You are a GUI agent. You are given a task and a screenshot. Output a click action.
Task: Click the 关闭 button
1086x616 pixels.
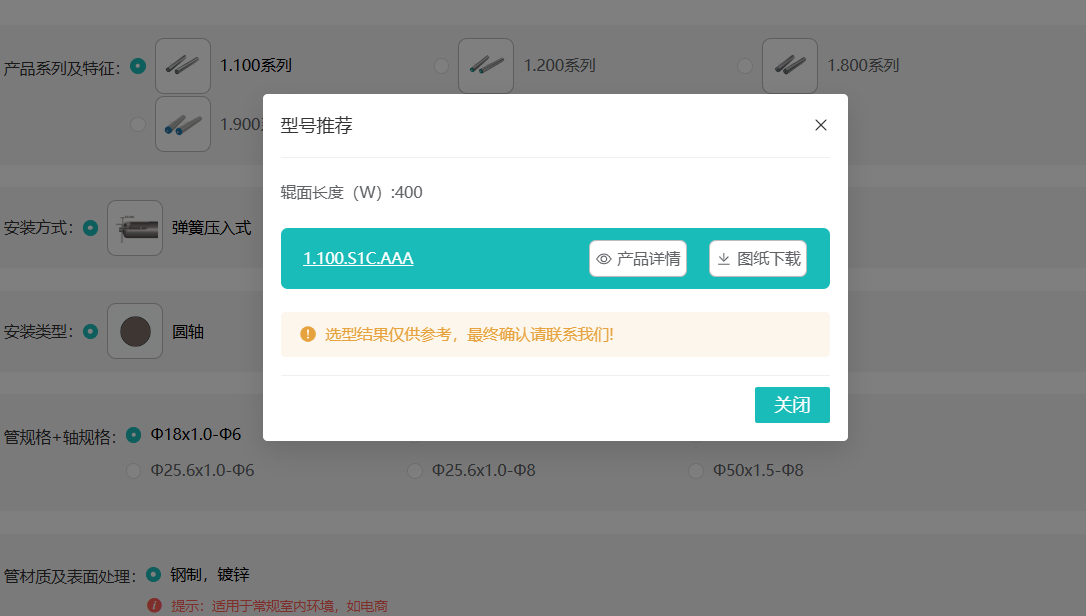pyautogui.click(x=792, y=405)
